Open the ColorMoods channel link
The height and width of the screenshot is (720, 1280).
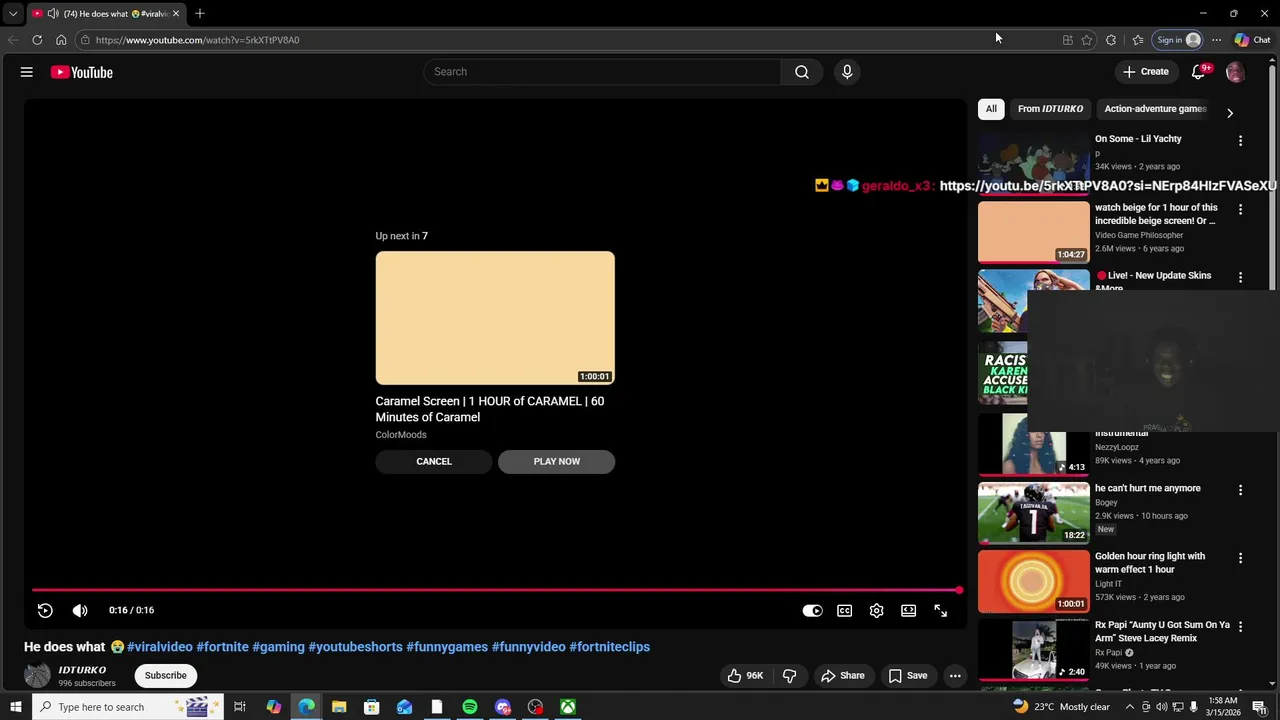click(x=401, y=435)
